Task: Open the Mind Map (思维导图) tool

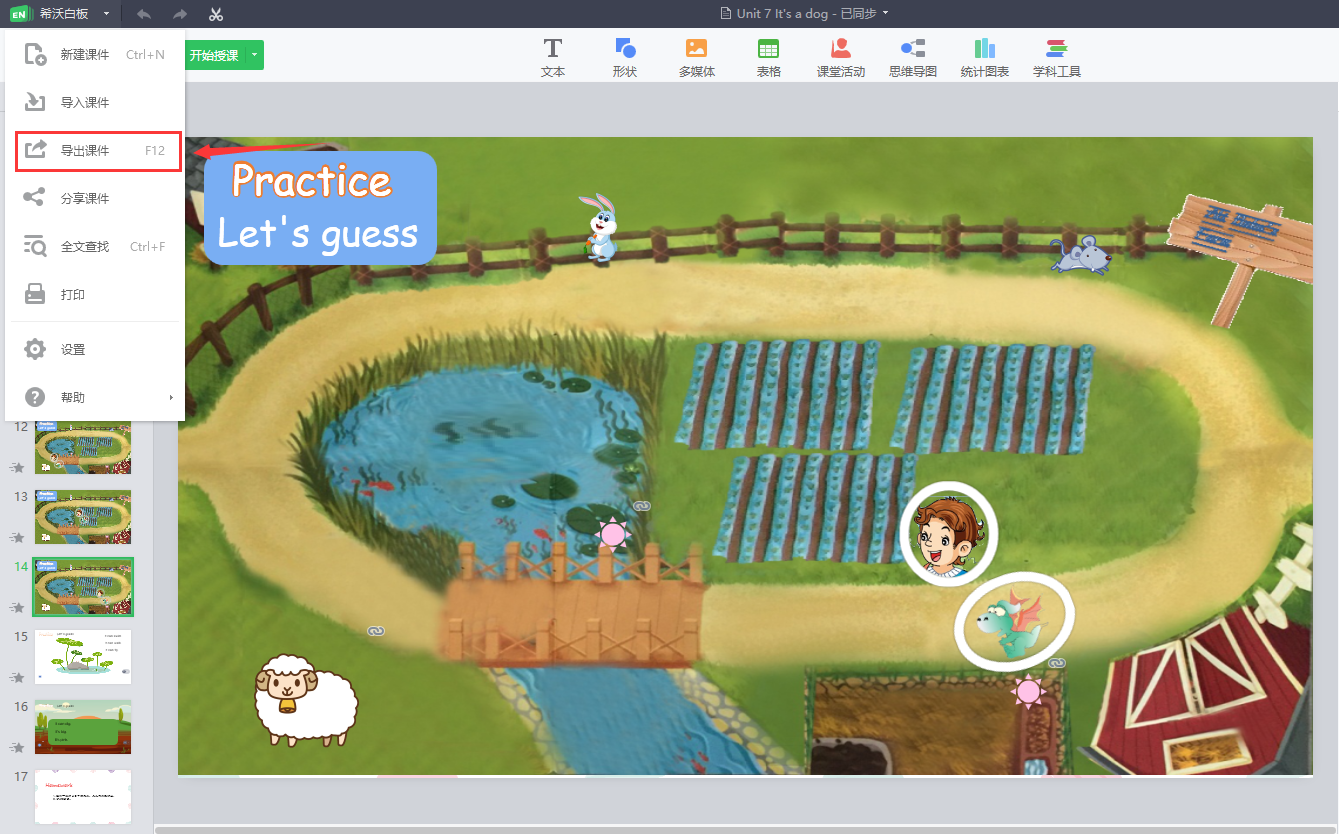Action: (912, 57)
